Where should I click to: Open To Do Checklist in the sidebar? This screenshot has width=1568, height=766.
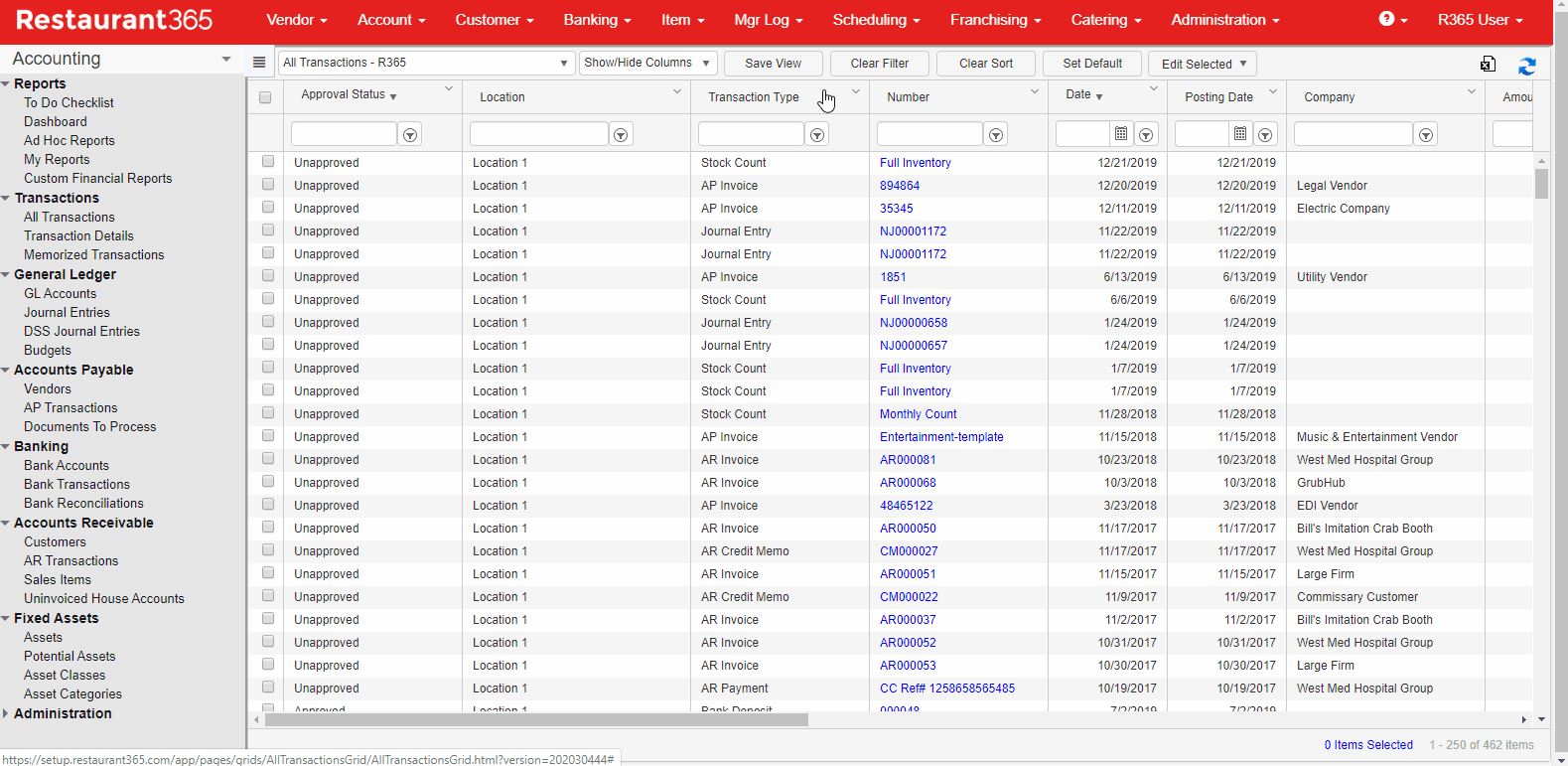coord(69,103)
